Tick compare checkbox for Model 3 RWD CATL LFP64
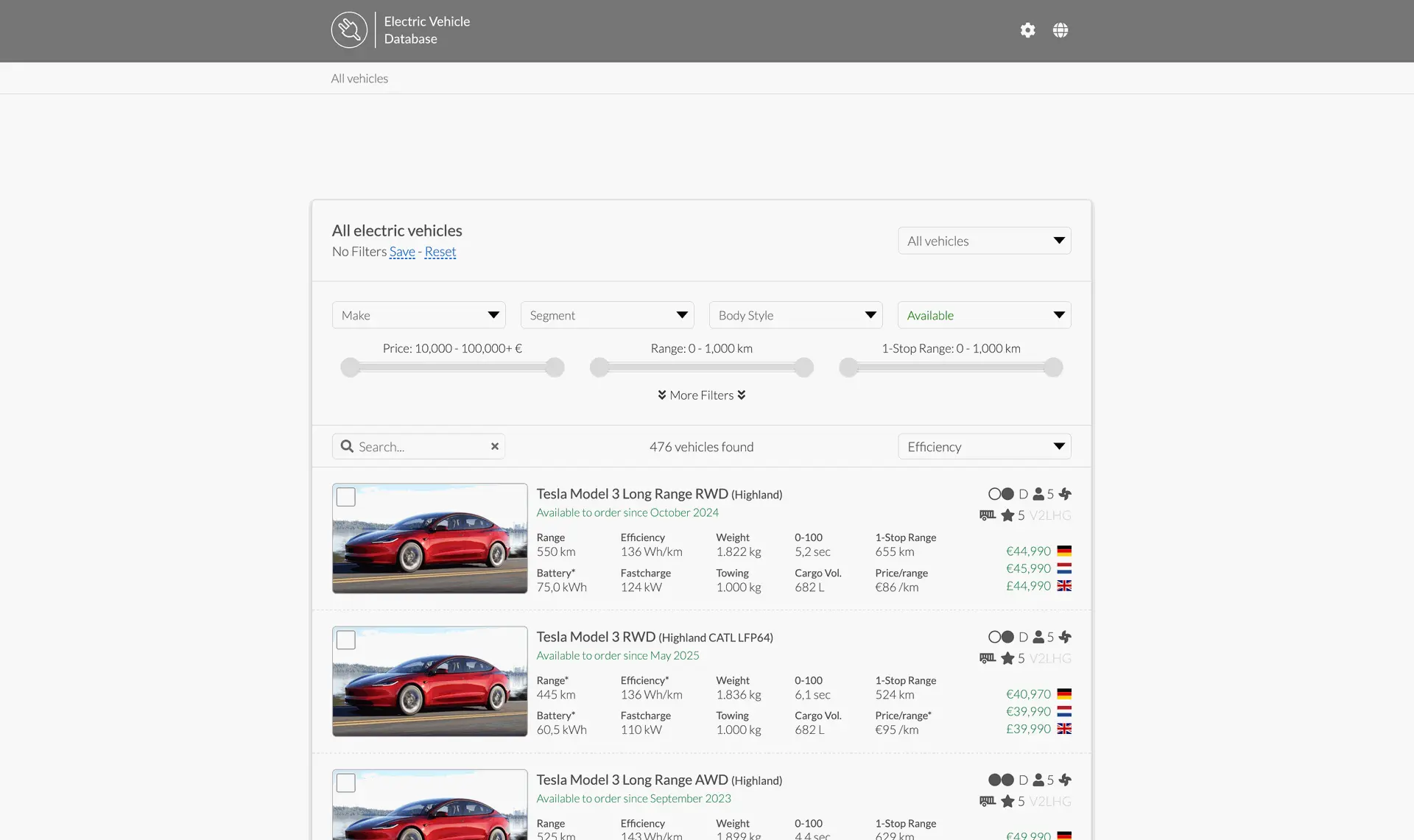 345,640
